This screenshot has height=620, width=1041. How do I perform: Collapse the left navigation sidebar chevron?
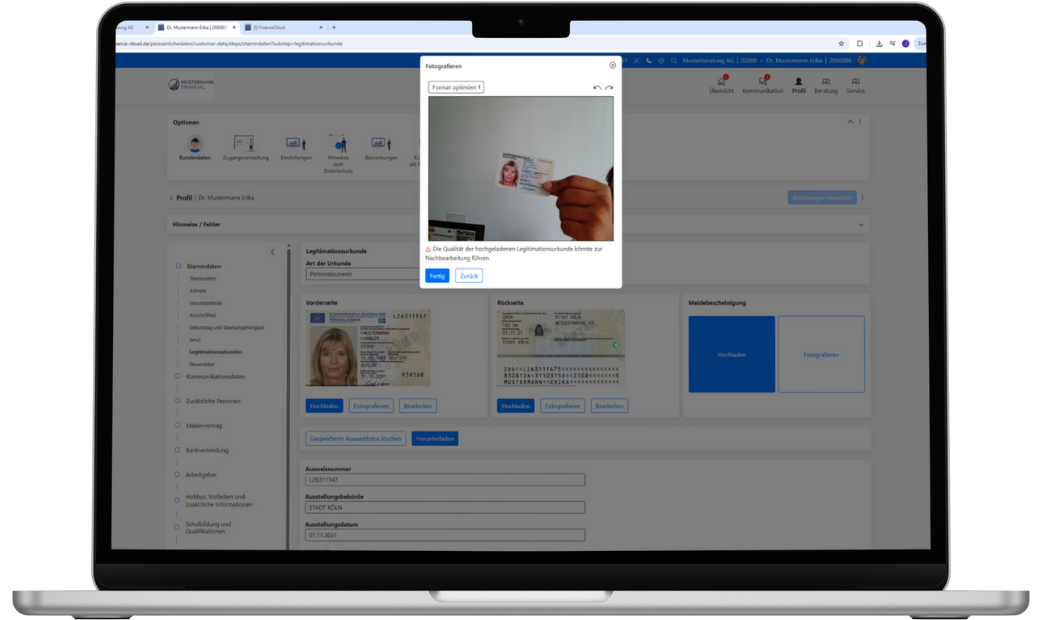[272, 252]
